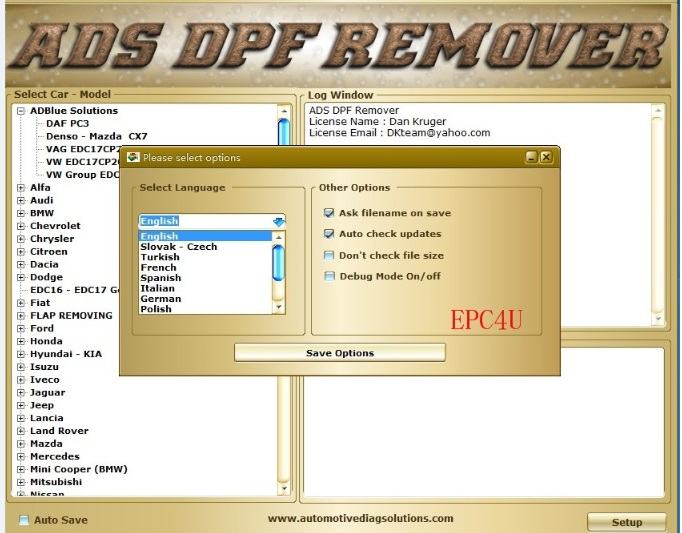Click language list scroll-up arrow

point(278,237)
